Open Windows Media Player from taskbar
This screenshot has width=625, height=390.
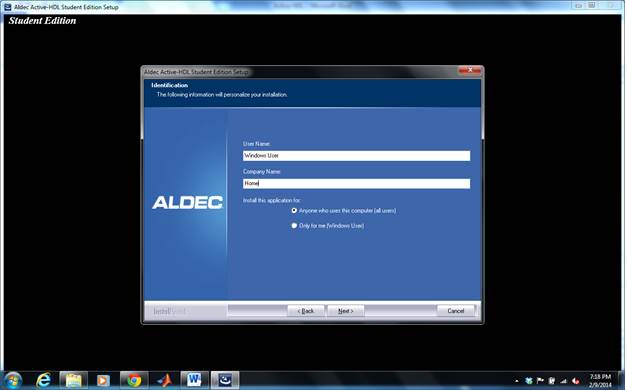tap(103, 380)
